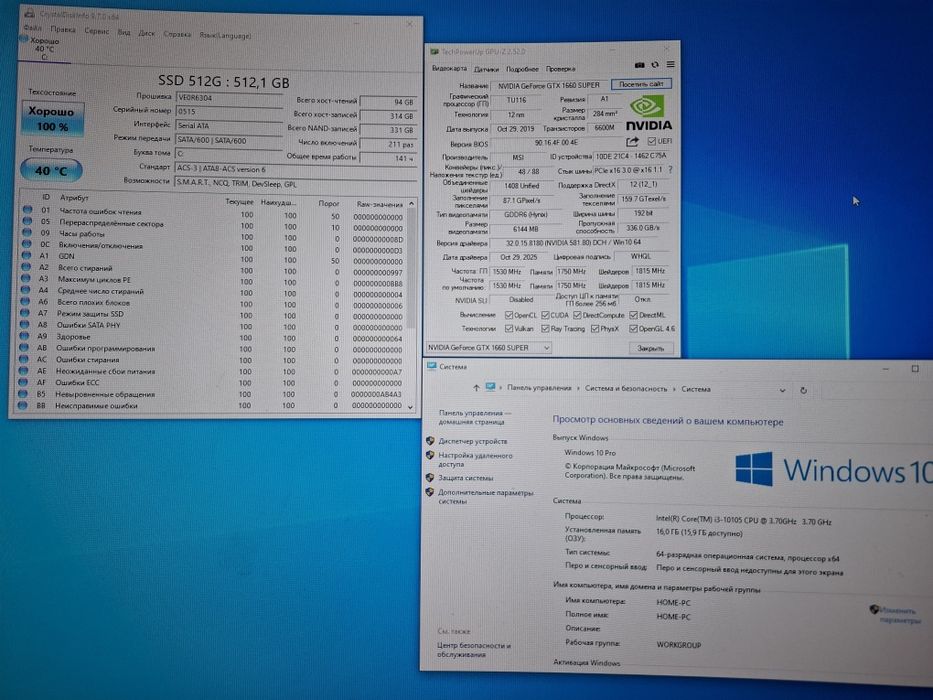The image size is (933, 700).
Task: Open the Защита системы link
Action: [x=465, y=477]
